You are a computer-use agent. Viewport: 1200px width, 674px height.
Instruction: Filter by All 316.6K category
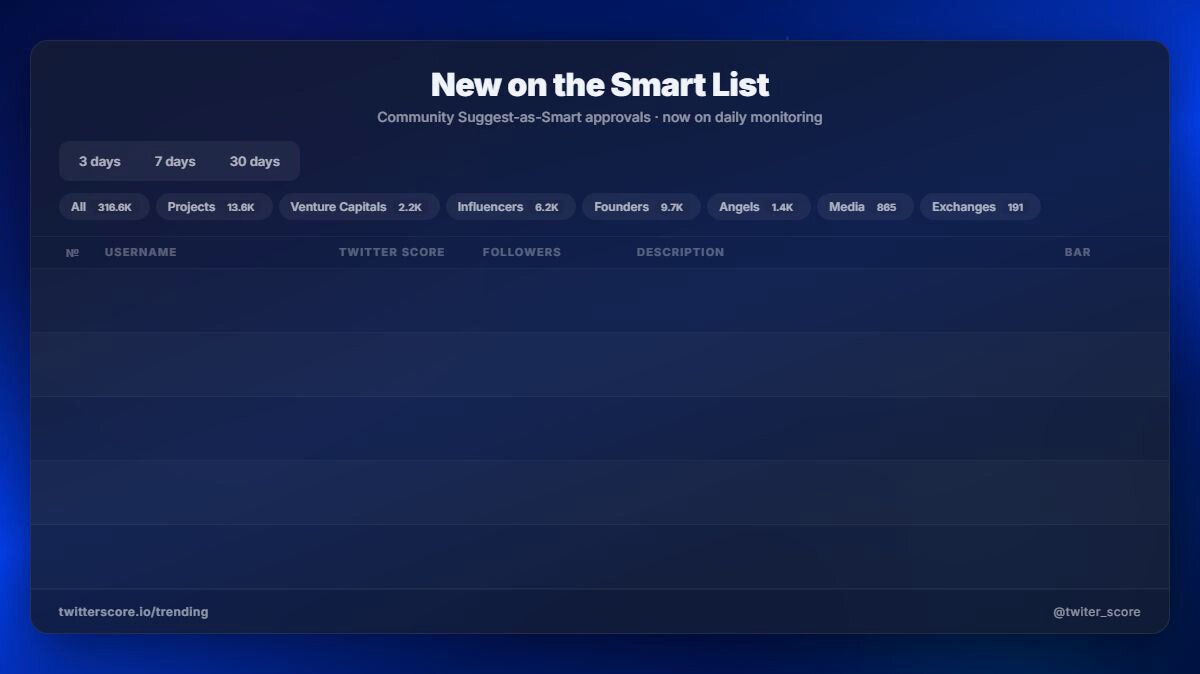pyautogui.click(x=104, y=207)
